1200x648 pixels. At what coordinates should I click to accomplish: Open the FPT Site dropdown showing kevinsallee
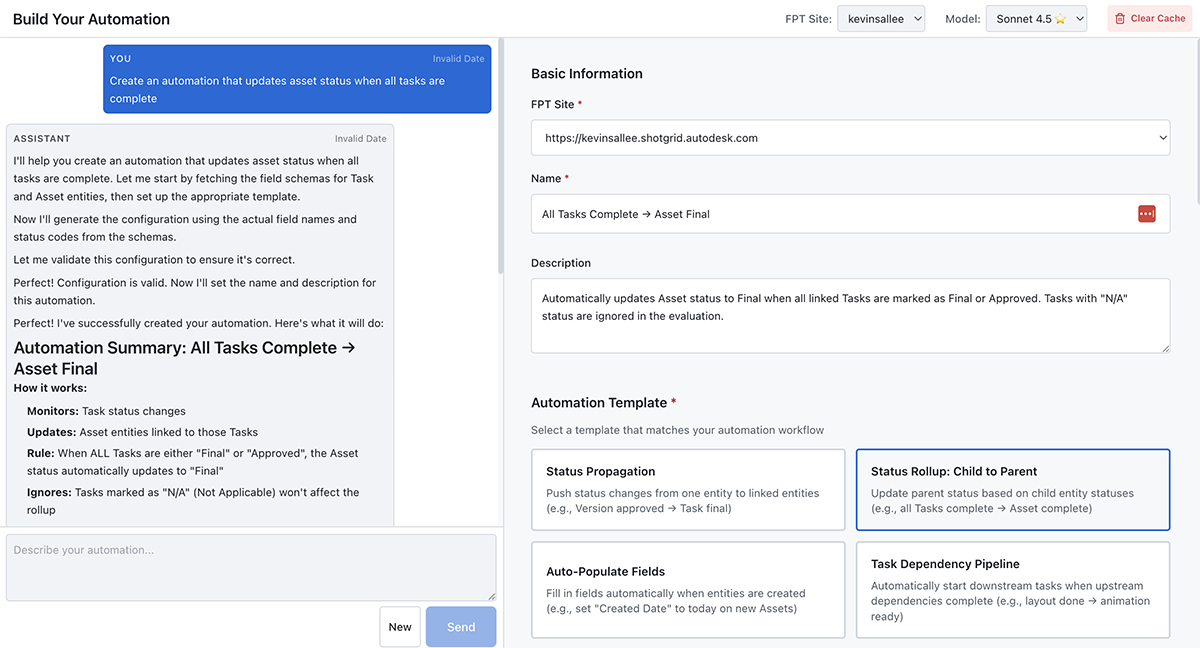click(x=880, y=17)
